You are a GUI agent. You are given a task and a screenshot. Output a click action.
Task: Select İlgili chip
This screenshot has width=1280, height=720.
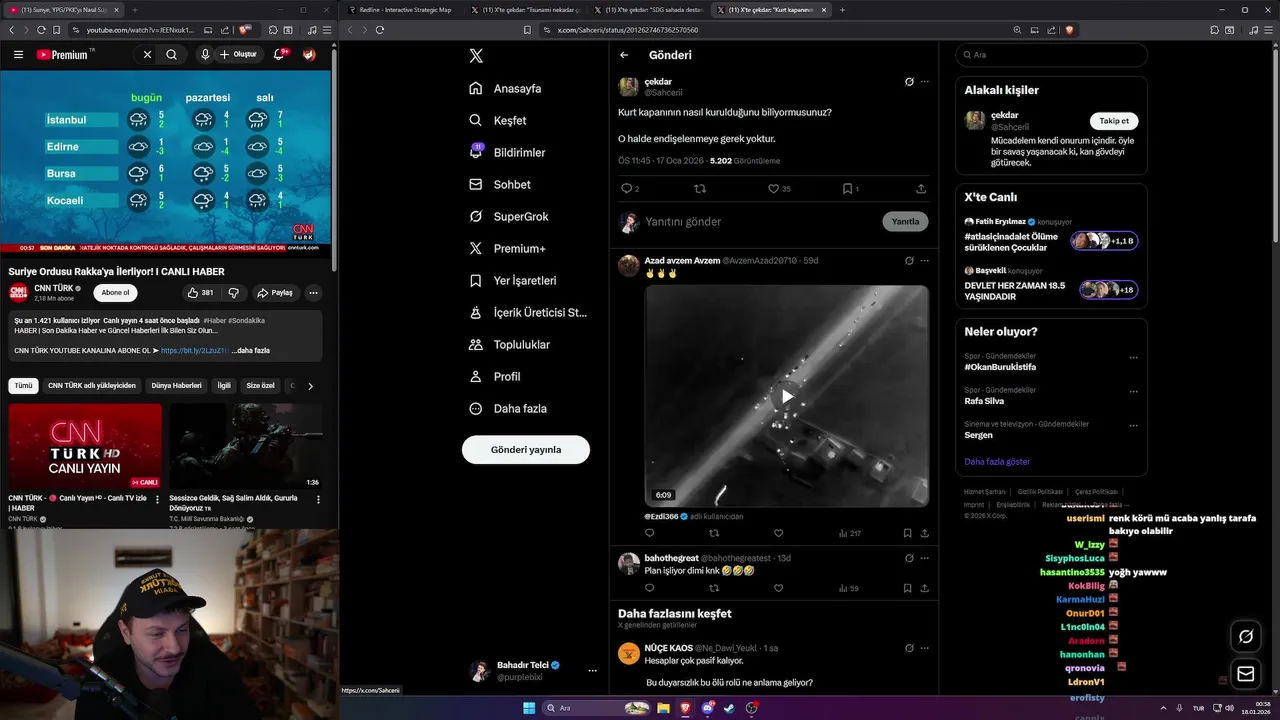coord(224,385)
